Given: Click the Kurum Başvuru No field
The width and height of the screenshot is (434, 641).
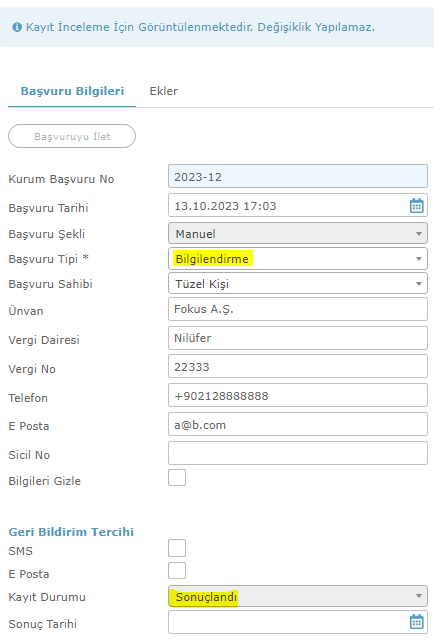Looking at the screenshot, I should (x=298, y=176).
